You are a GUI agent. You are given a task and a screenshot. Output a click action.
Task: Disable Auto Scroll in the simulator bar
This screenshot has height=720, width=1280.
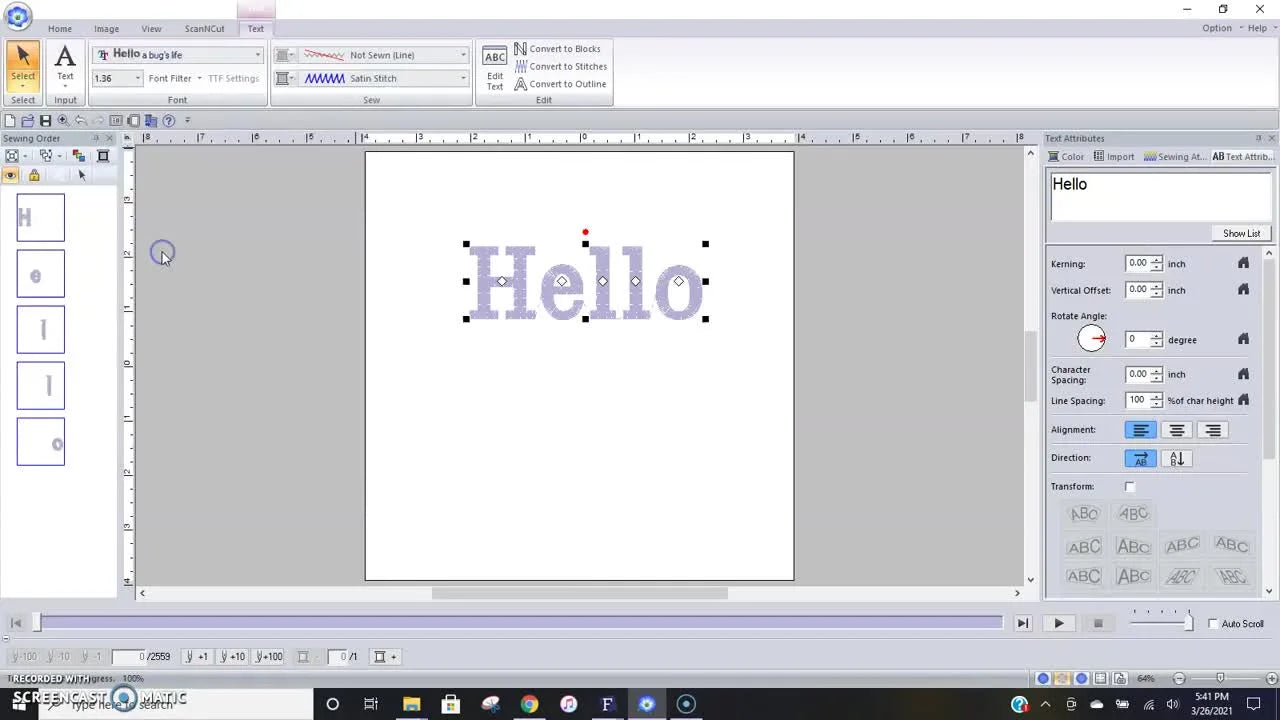(1213, 623)
